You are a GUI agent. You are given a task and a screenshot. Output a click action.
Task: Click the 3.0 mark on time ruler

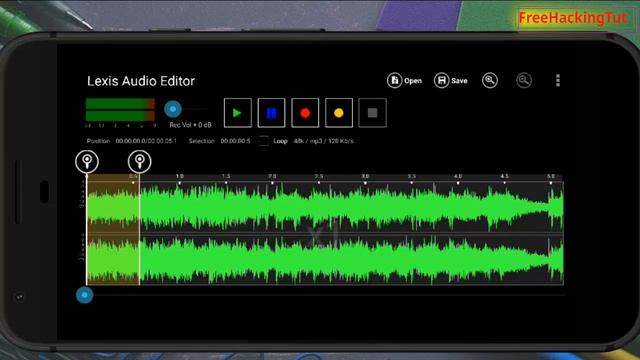365,176
